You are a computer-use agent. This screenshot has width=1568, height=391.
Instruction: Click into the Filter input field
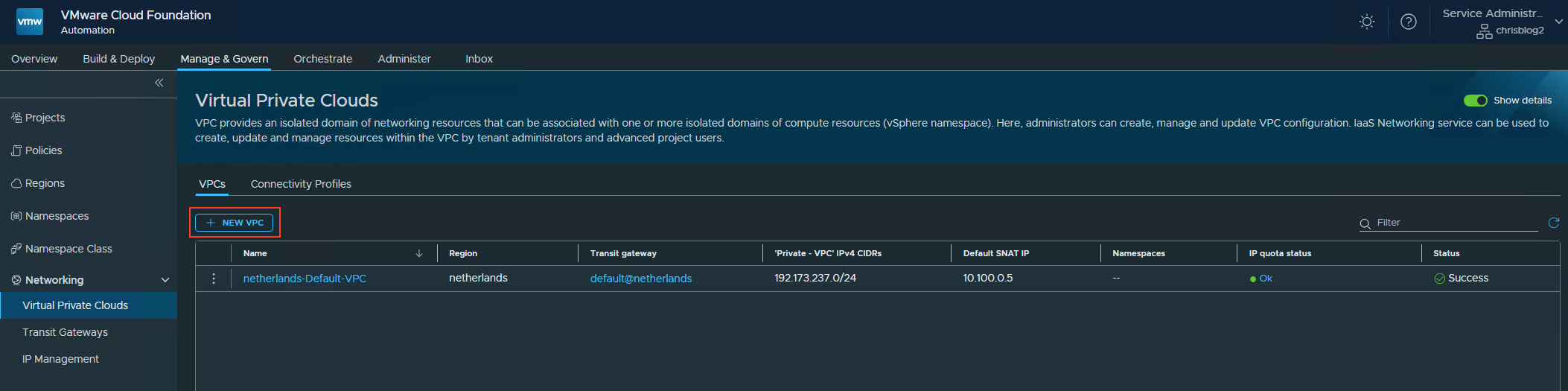click(1456, 223)
